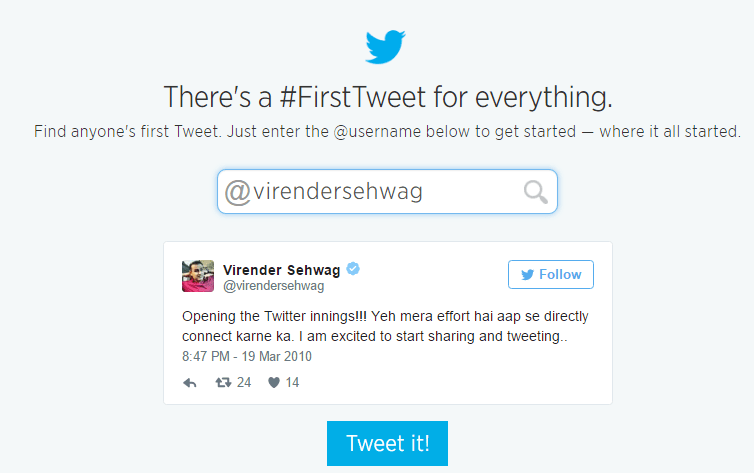Open the @virendersehwag handle link in the tweet card
The height and width of the screenshot is (473, 754).
(274, 286)
